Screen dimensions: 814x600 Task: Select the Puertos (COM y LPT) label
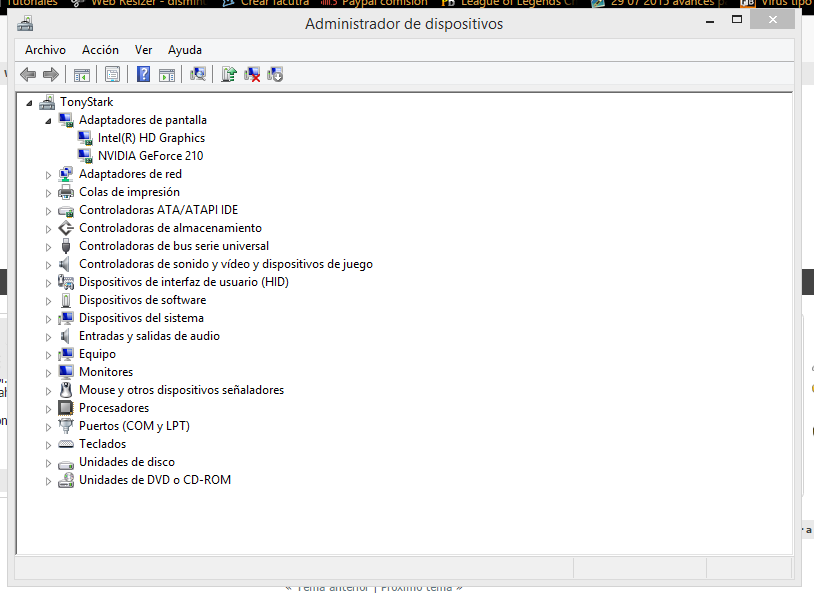coord(134,426)
